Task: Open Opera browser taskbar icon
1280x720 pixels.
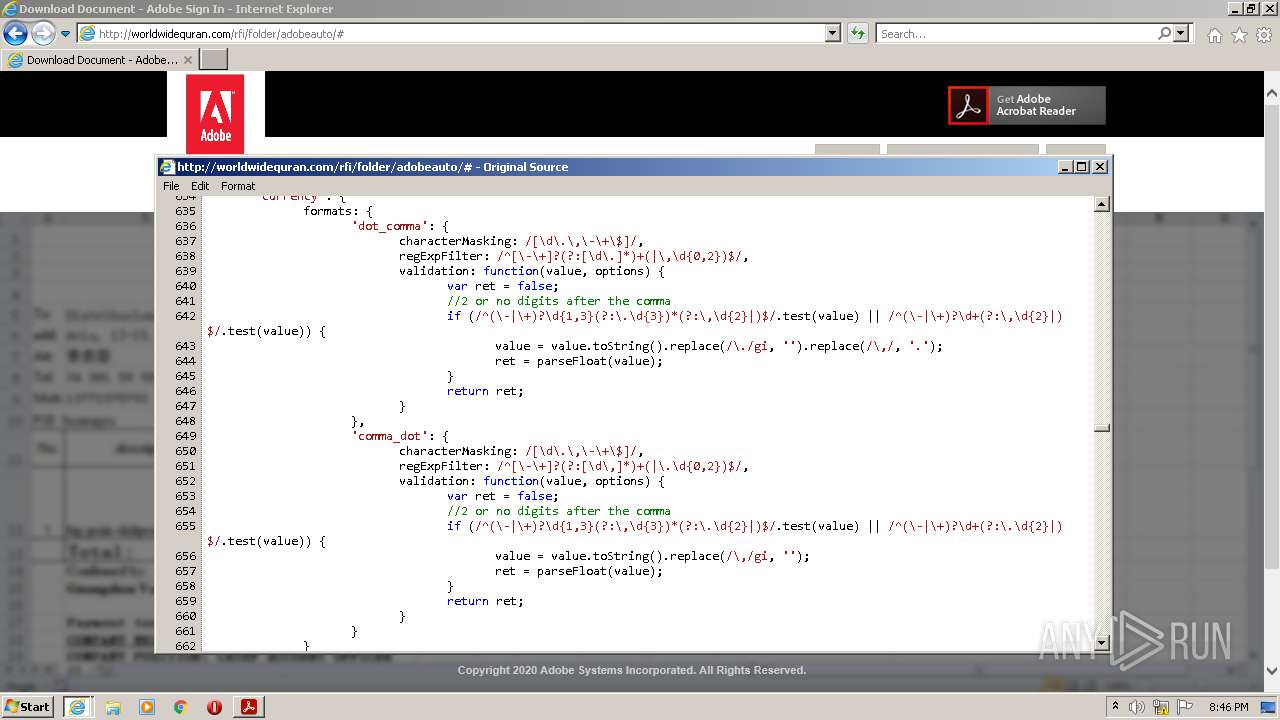Action: click(x=214, y=707)
